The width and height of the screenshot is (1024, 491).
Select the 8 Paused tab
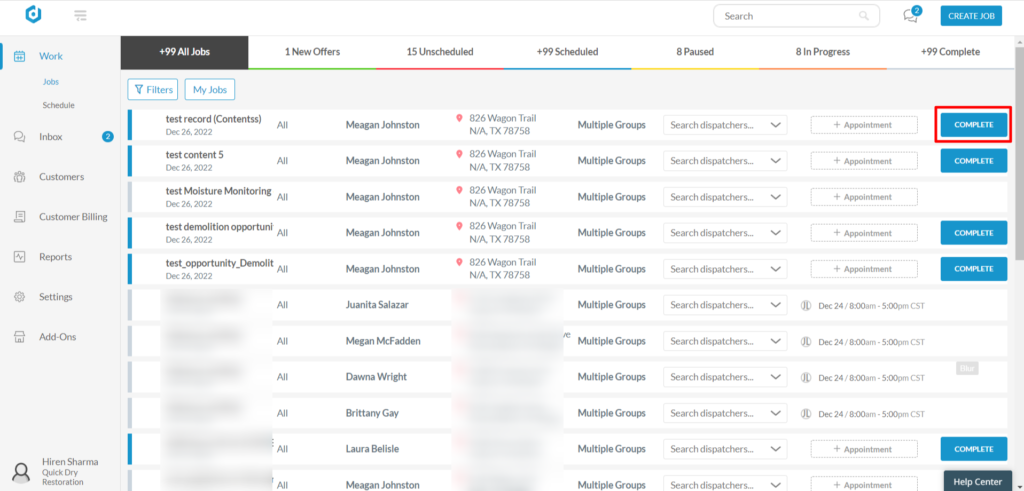[x=695, y=52]
